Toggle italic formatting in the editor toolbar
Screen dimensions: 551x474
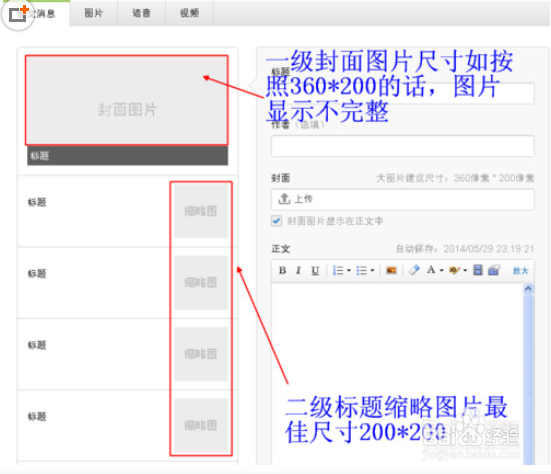298,270
